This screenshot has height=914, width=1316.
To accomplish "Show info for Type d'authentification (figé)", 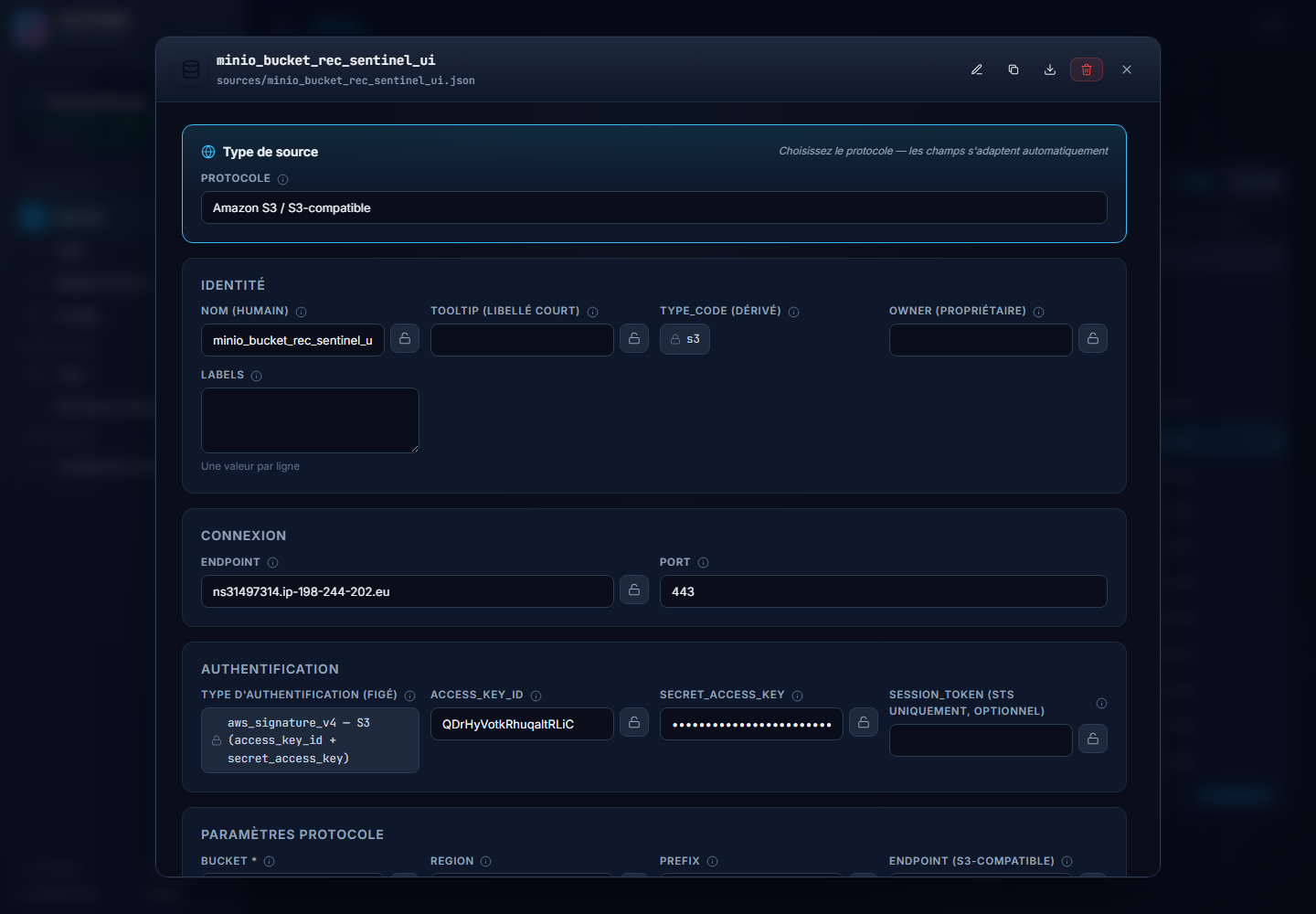I will click(x=409, y=696).
